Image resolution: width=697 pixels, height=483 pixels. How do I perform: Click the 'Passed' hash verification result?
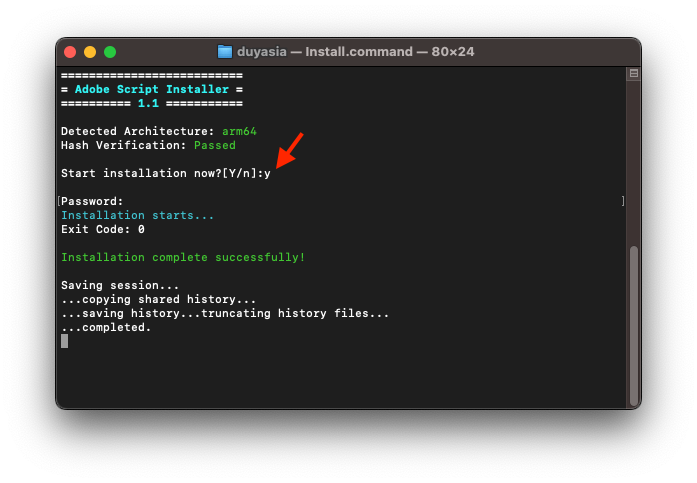(x=215, y=145)
